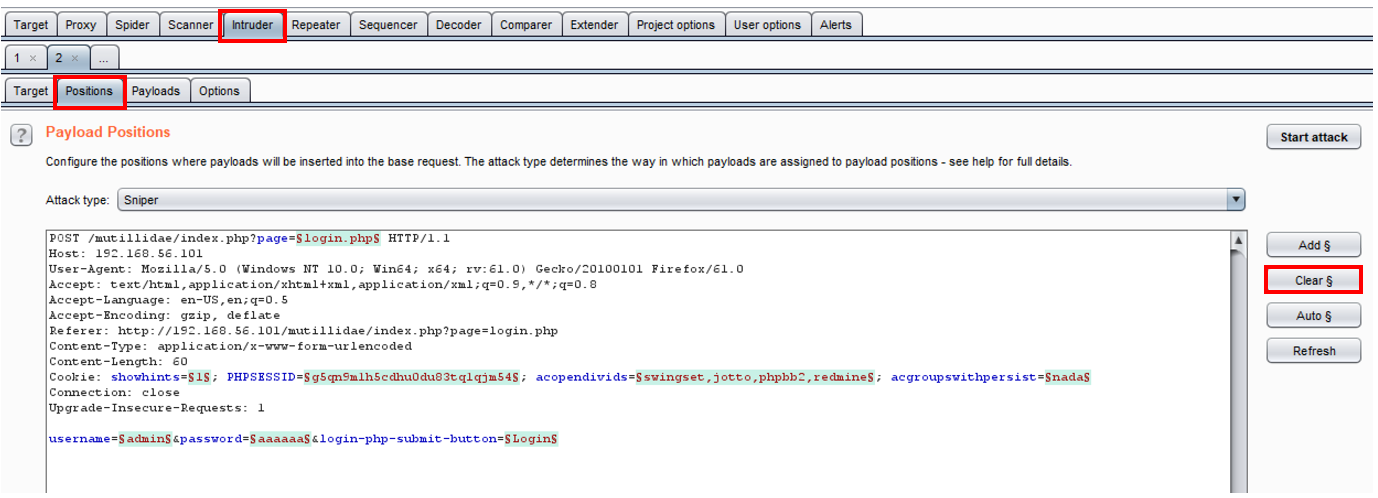Click the Attack type dropdown arrow

coord(1237,200)
